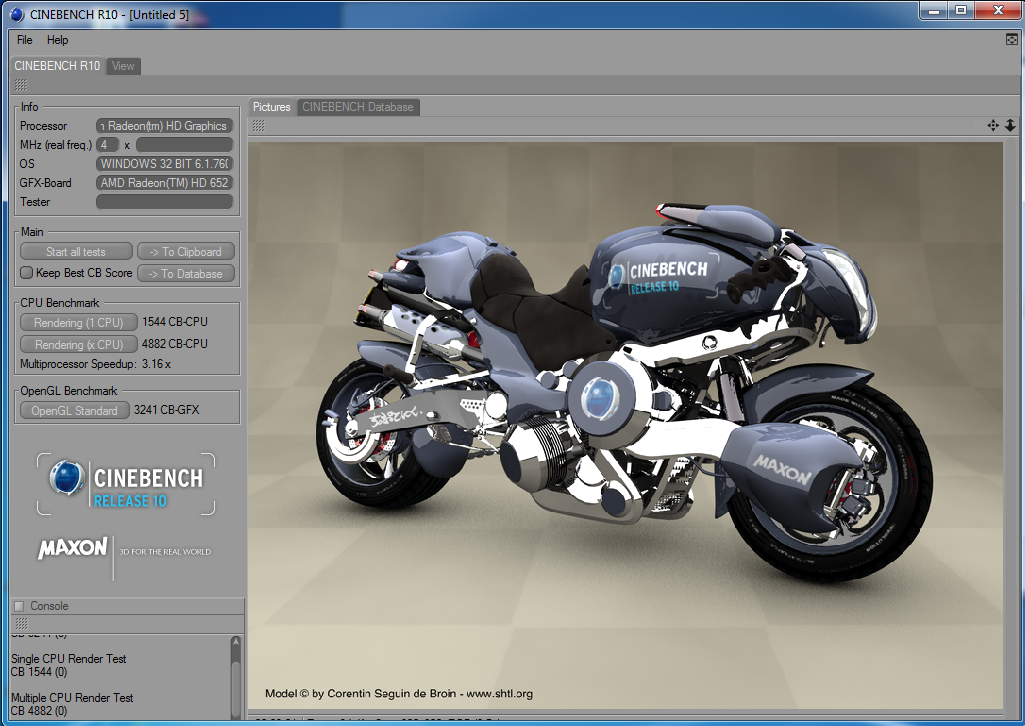Run the Rendering (x CPU) test
Image resolution: width=1025 pixels, height=726 pixels.
point(78,344)
